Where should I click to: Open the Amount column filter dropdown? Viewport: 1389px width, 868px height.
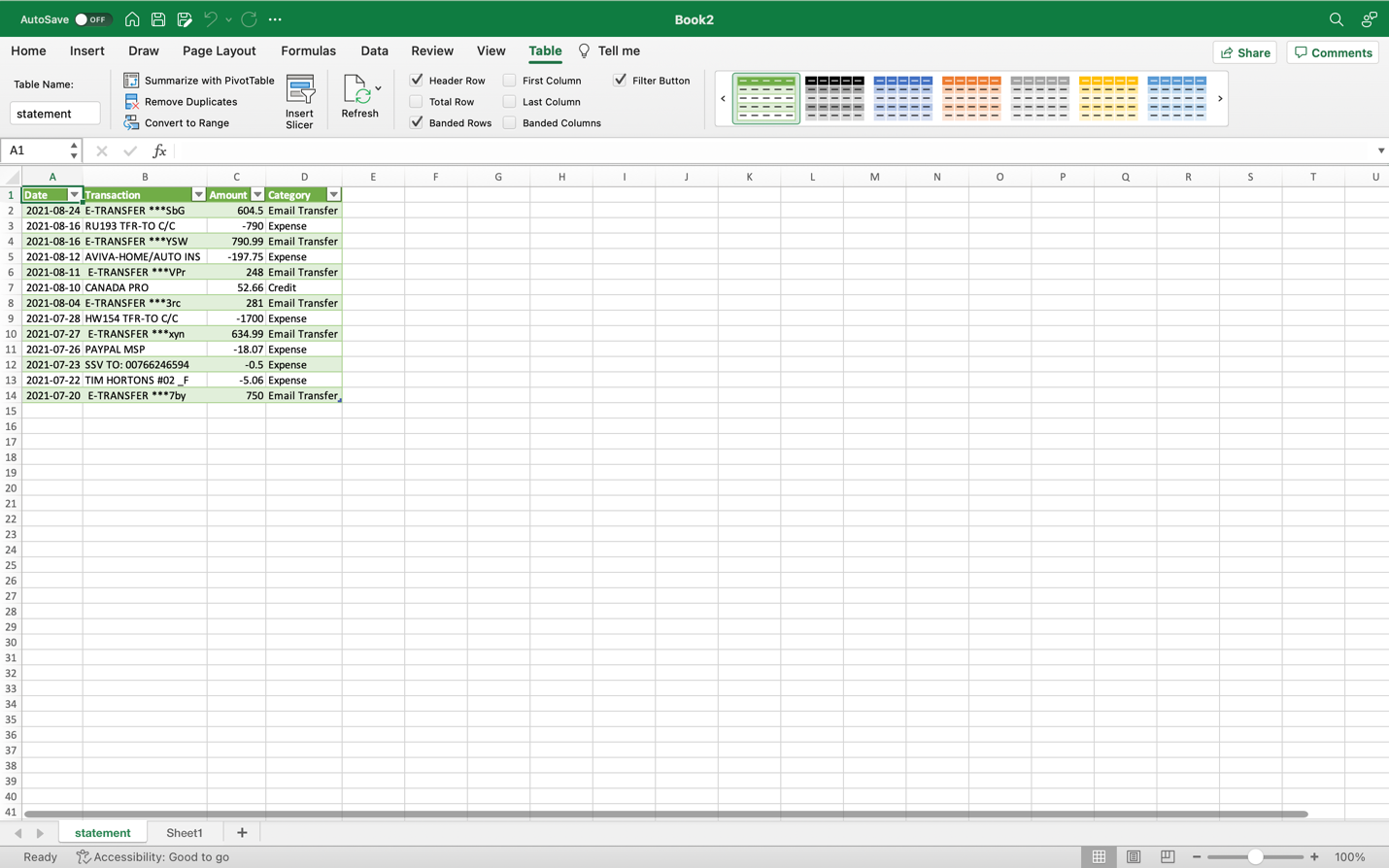[257, 195]
